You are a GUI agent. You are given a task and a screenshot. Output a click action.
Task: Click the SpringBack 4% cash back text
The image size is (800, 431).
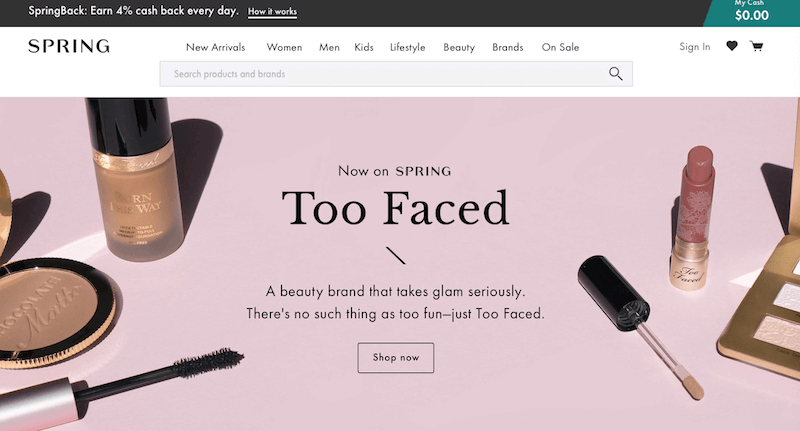[x=133, y=11]
